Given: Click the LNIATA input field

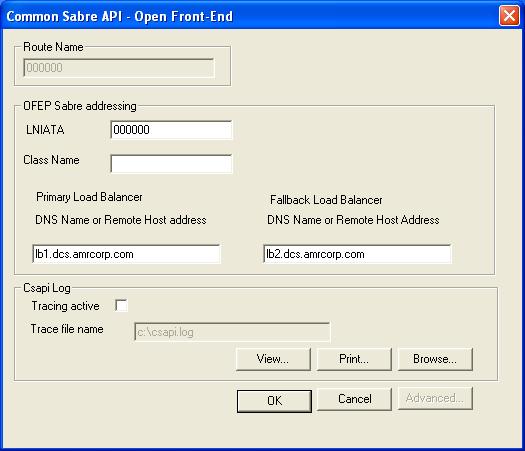Looking at the screenshot, I should pos(171,130).
